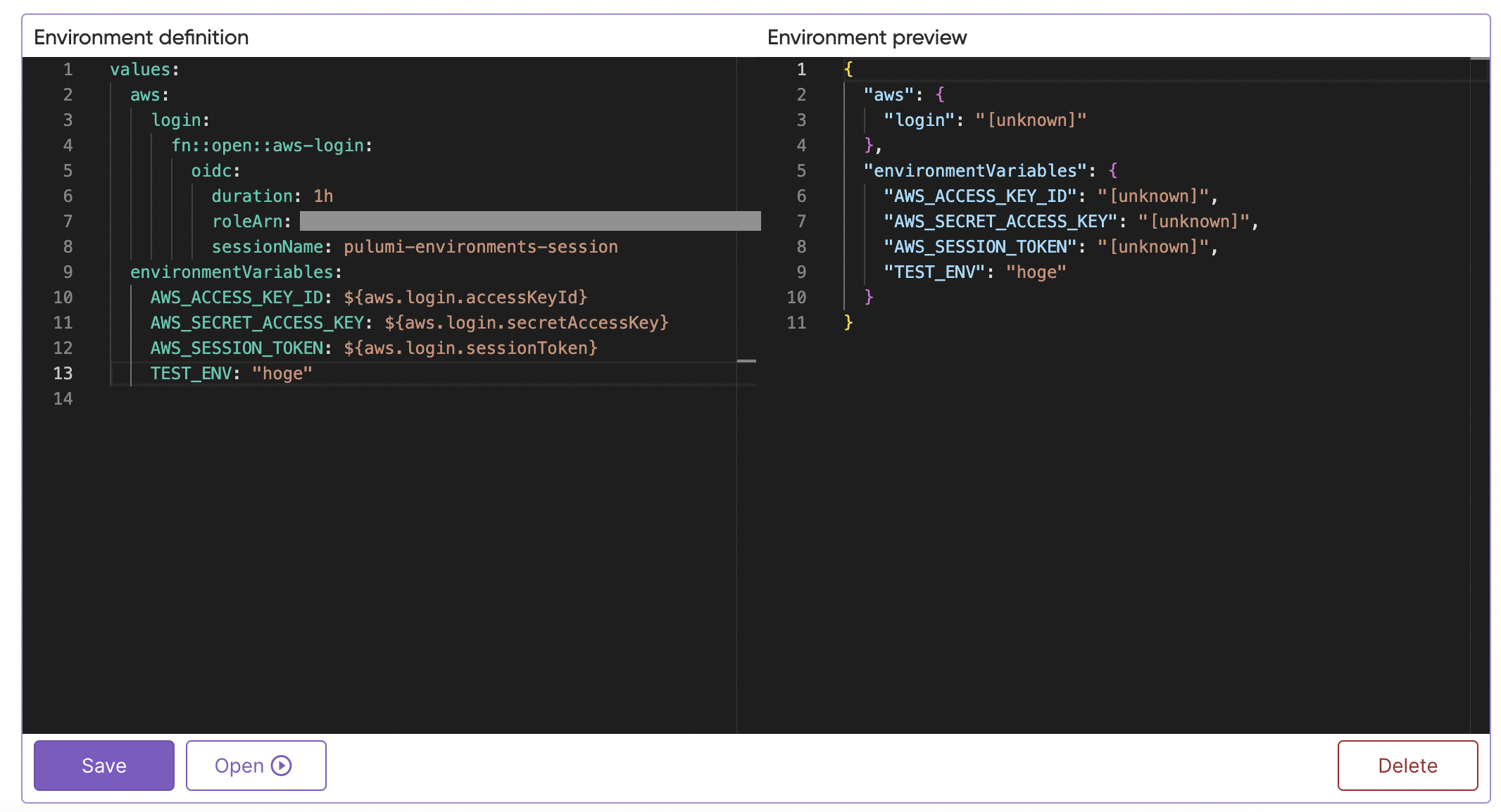
Task: Click the 'duration: 1h' line
Action: coord(272,196)
